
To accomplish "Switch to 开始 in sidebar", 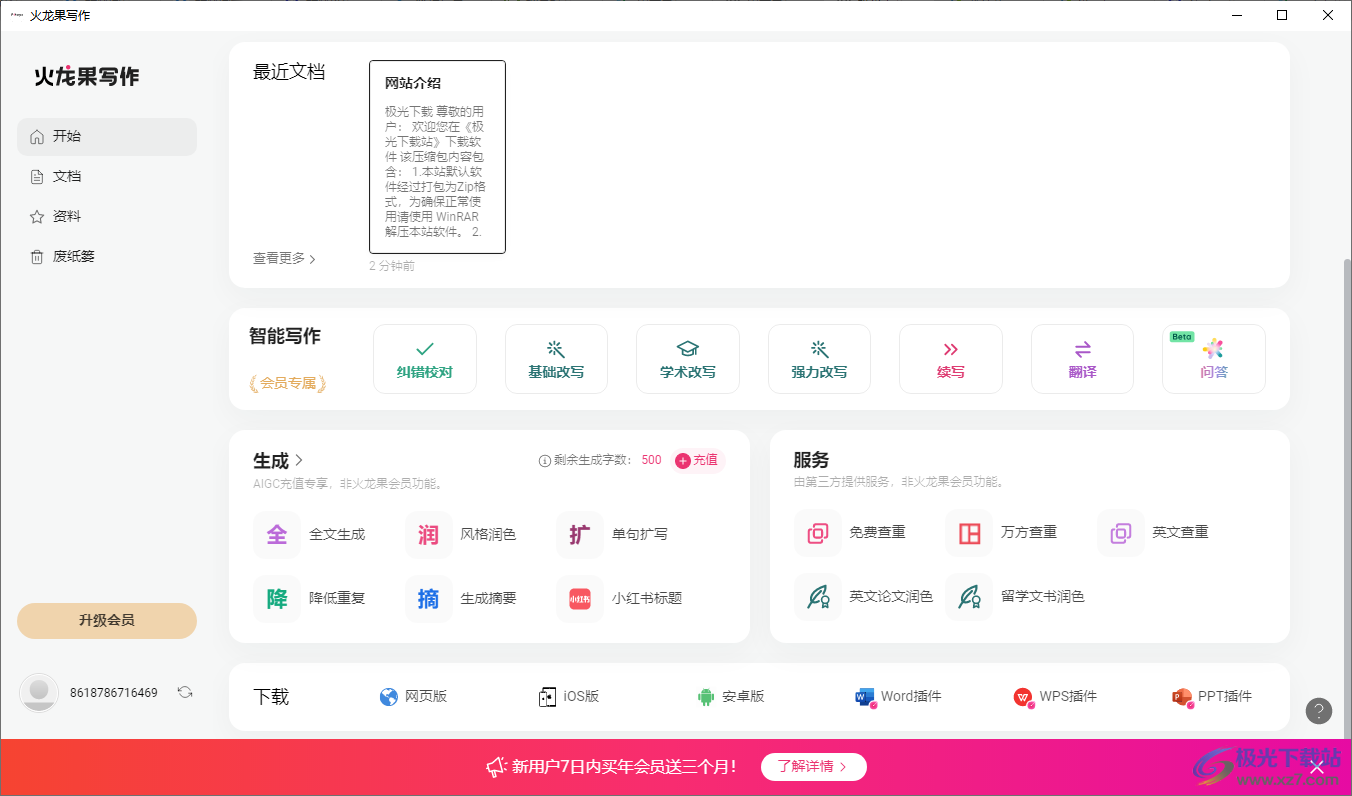I will pos(107,137).
